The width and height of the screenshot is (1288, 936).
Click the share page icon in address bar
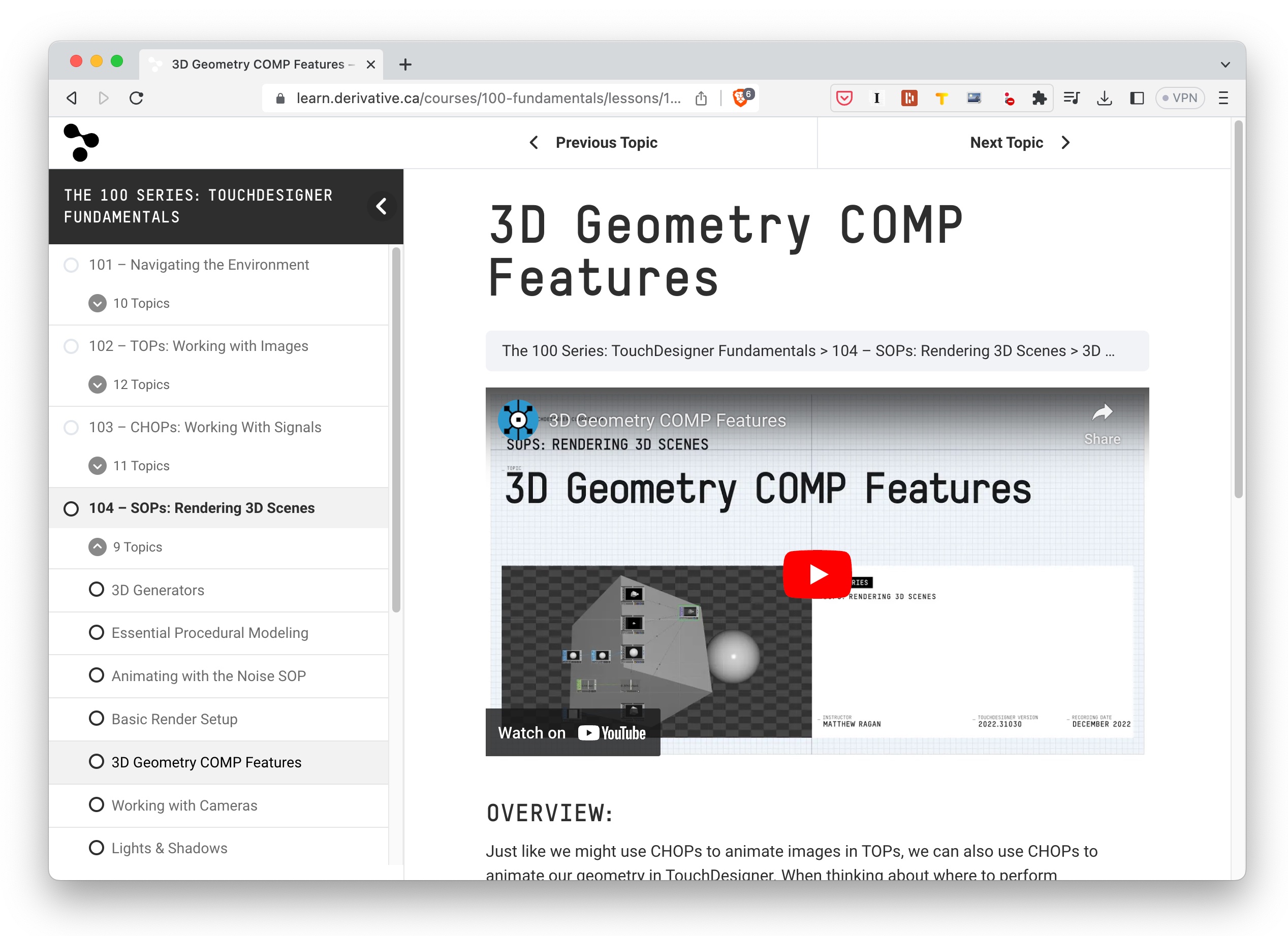tap(701, 98)
